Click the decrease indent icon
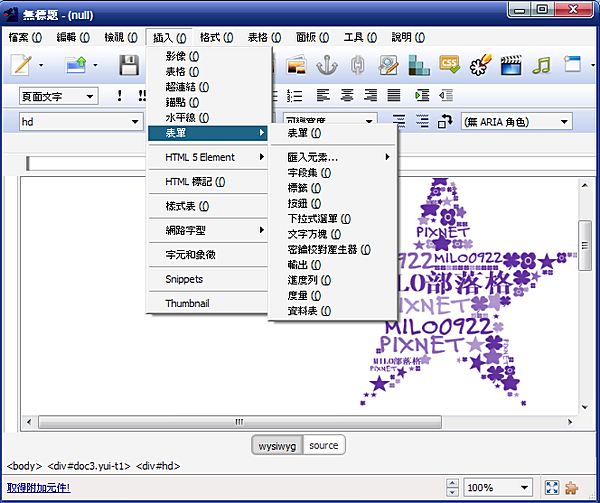The width and height of the screenshot is (600, 503). 446,95
